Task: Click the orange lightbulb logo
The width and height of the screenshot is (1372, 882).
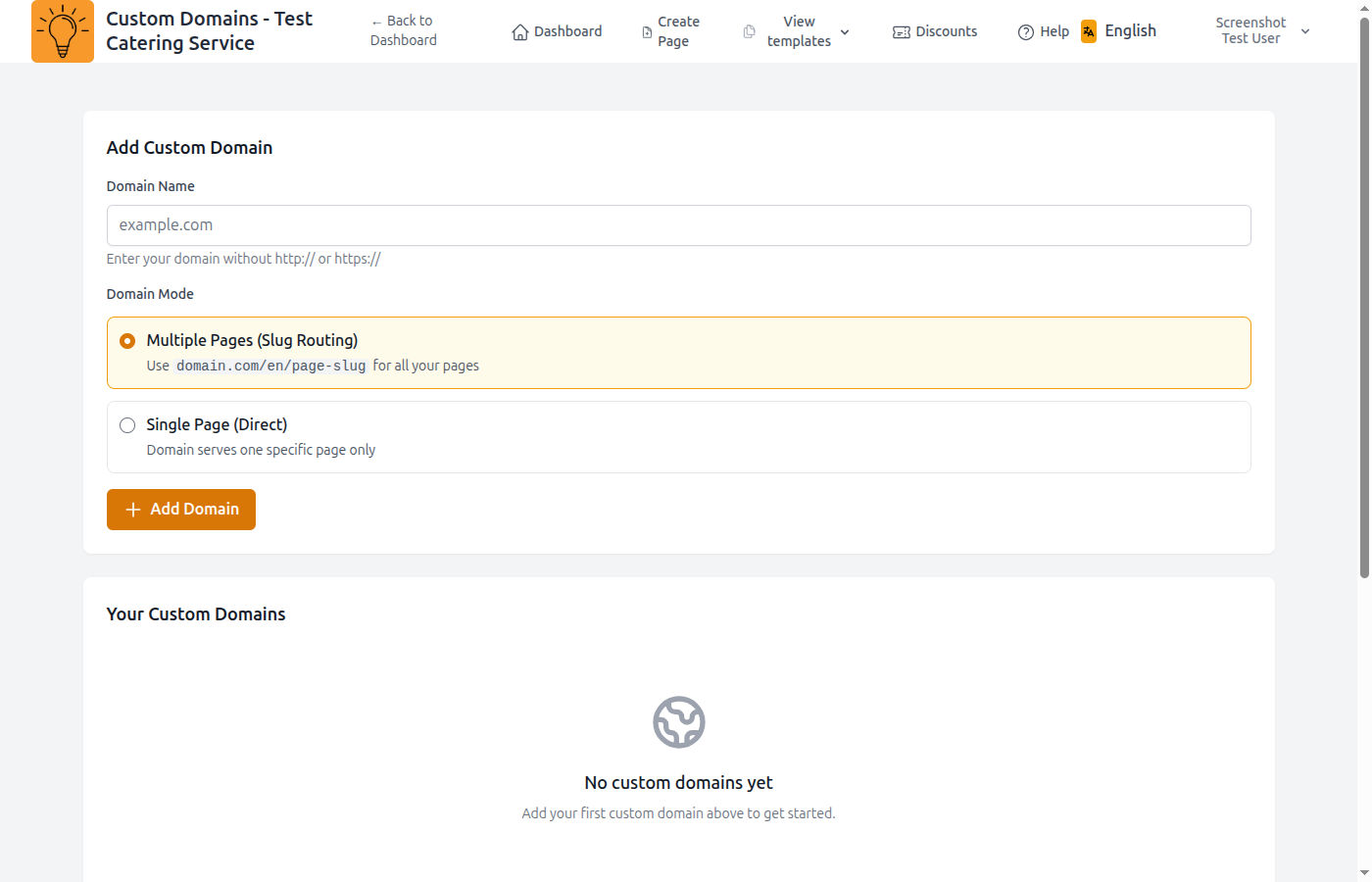Action: pos(63,31)
